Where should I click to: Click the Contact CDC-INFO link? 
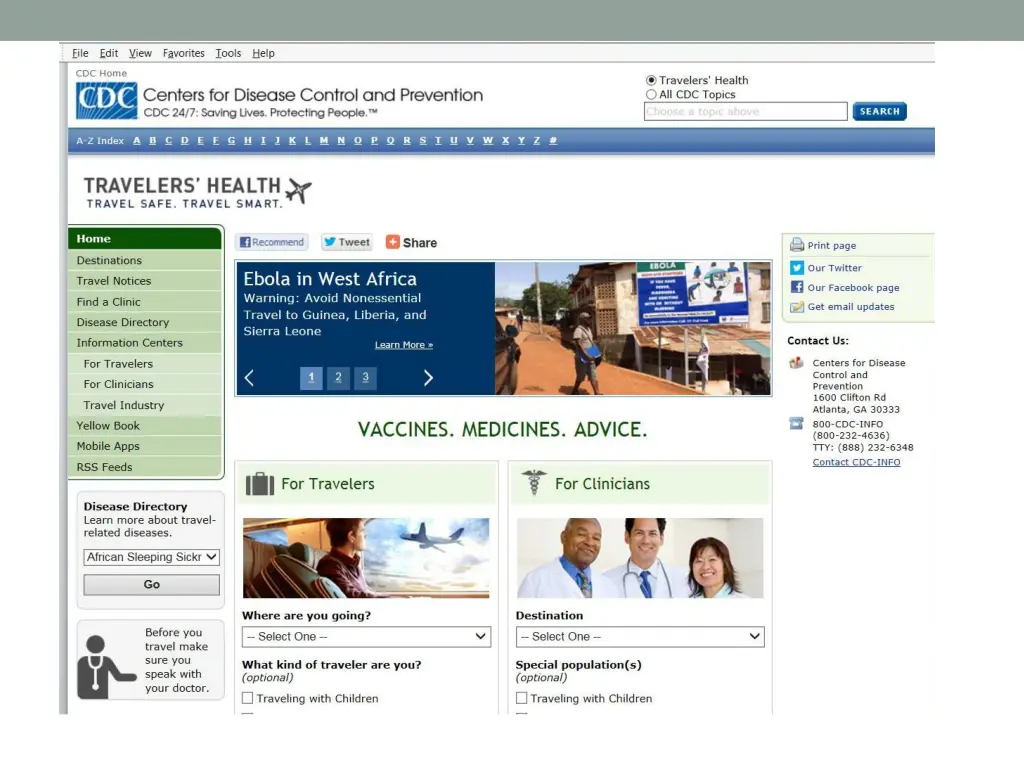(856, 462)
